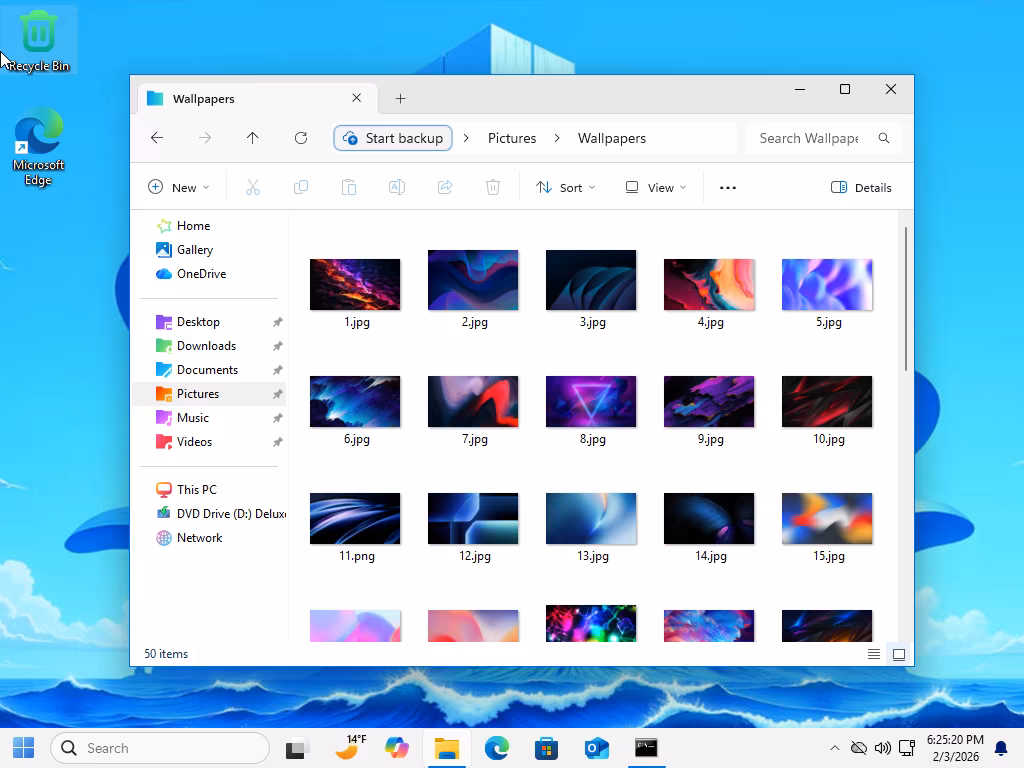The image size is (1024, 768).
Task: Navigate to Pictures in the breadcrumb
Action: tap(512, 138)
